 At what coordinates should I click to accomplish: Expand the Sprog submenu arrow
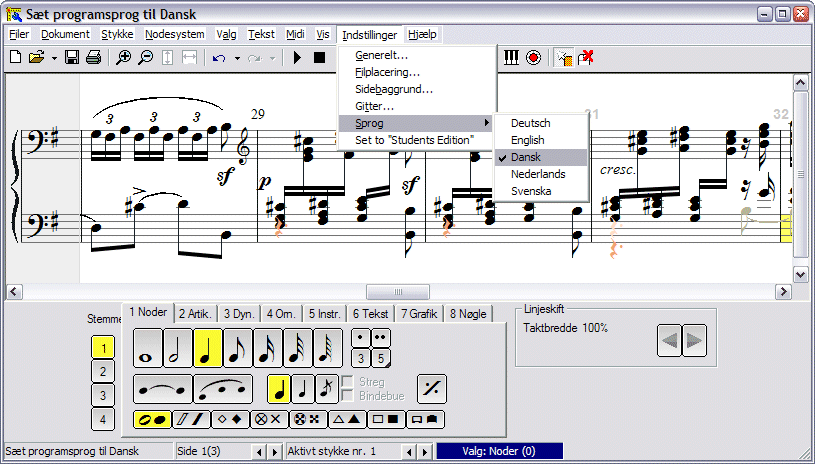click(487, 123)
